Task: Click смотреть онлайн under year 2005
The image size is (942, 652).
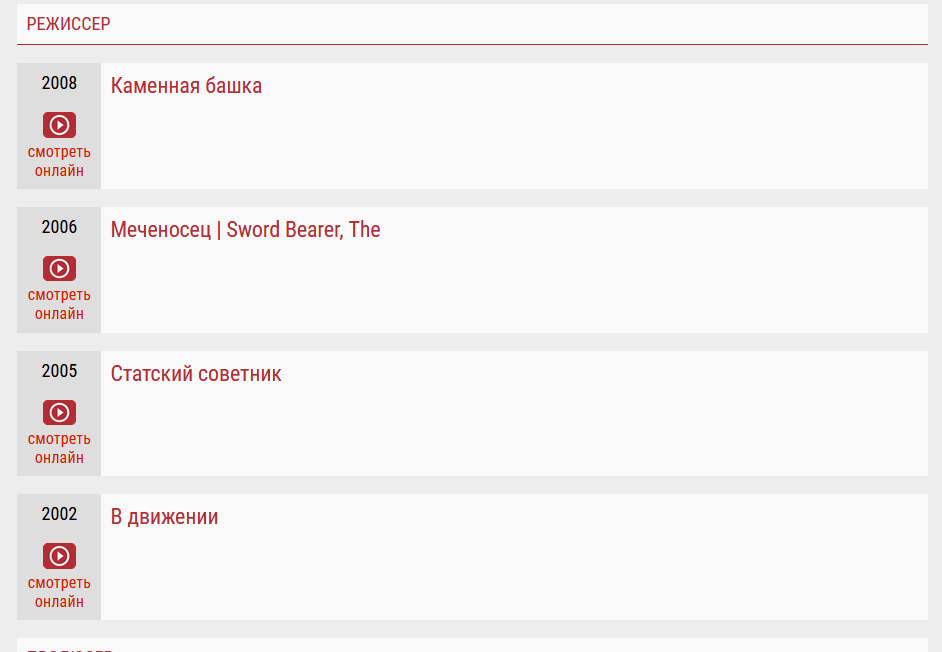Action: click(59, 448)
